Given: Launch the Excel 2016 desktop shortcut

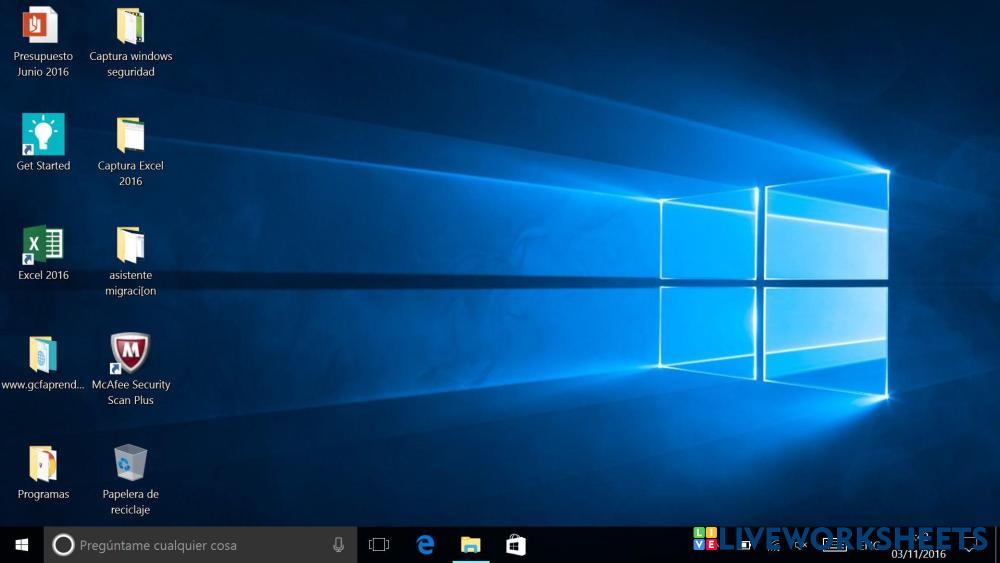Looking at the screenshot, I should (43, 245).
